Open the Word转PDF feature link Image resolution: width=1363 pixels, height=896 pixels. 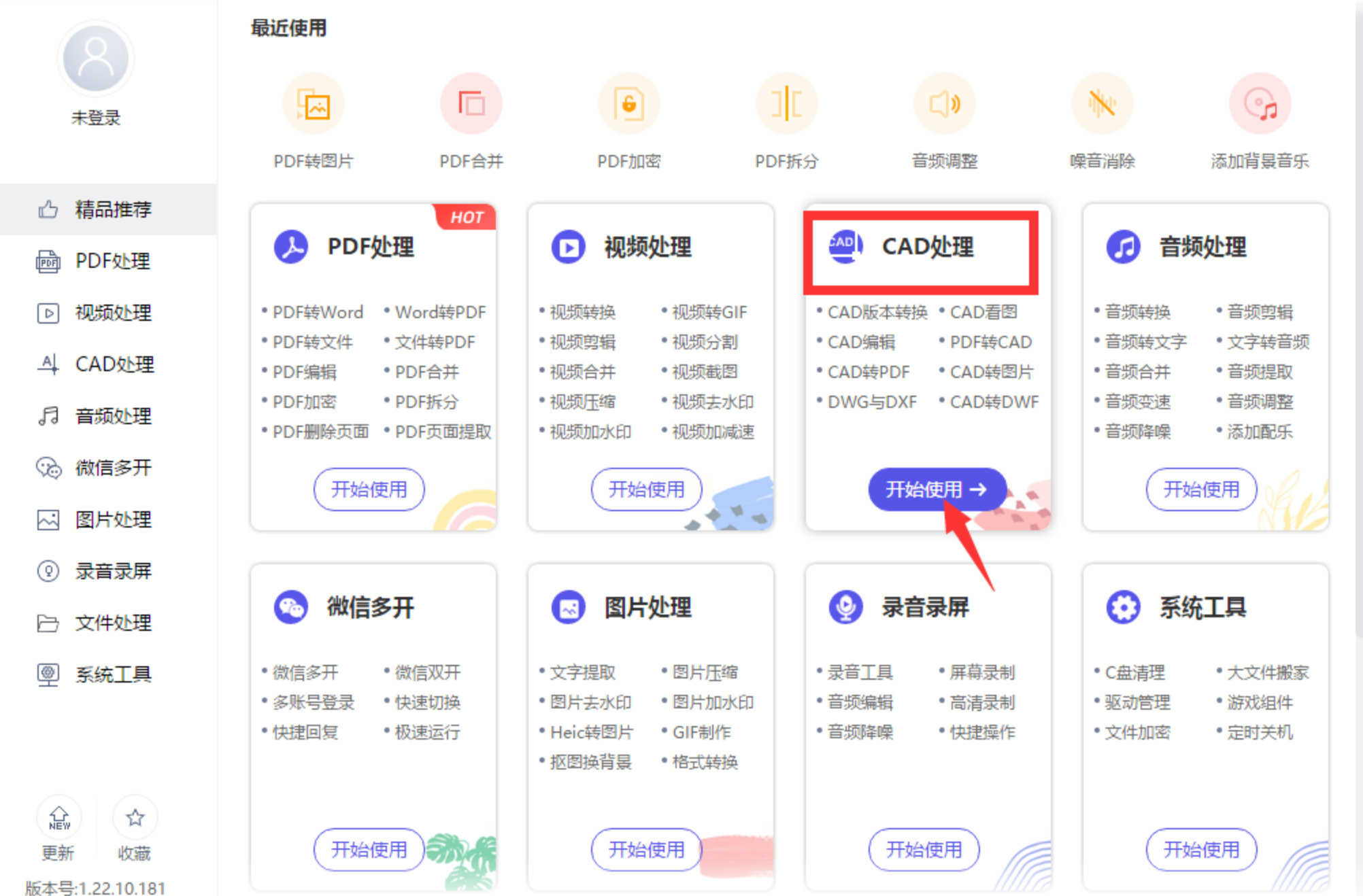point(441,312)
